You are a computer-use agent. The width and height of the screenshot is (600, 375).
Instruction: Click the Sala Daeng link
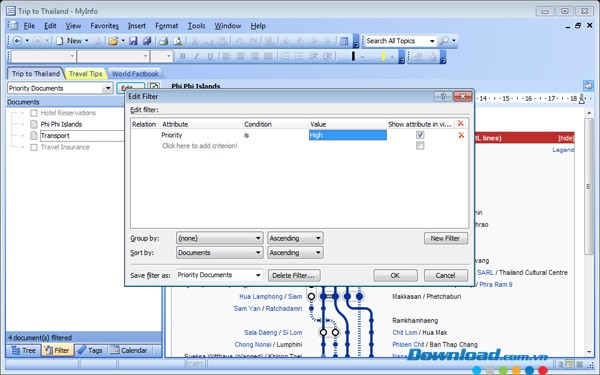pyautogui.click(x=260, y=333)
